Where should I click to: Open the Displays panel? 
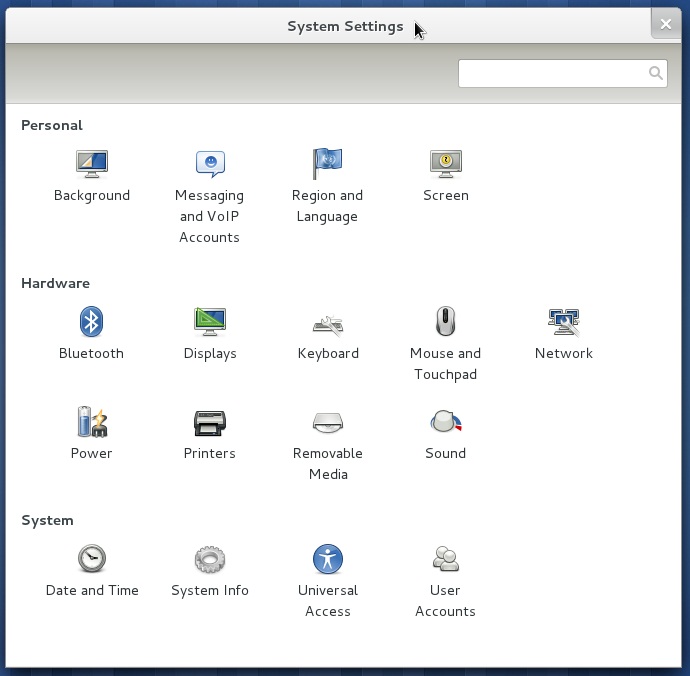pyautogui.click(x=210, y=322)
